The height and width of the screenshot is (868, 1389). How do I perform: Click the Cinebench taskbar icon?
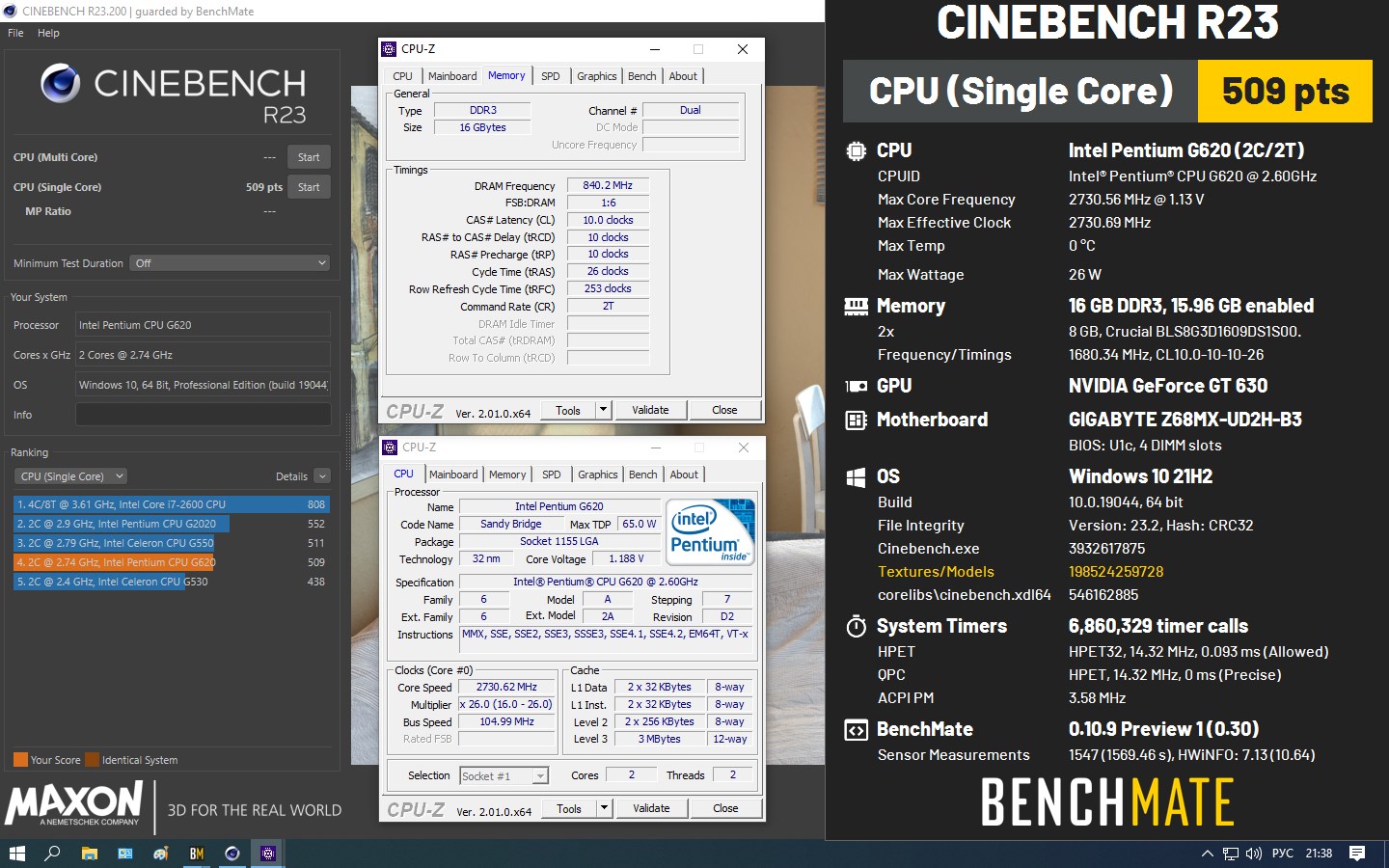232,854
